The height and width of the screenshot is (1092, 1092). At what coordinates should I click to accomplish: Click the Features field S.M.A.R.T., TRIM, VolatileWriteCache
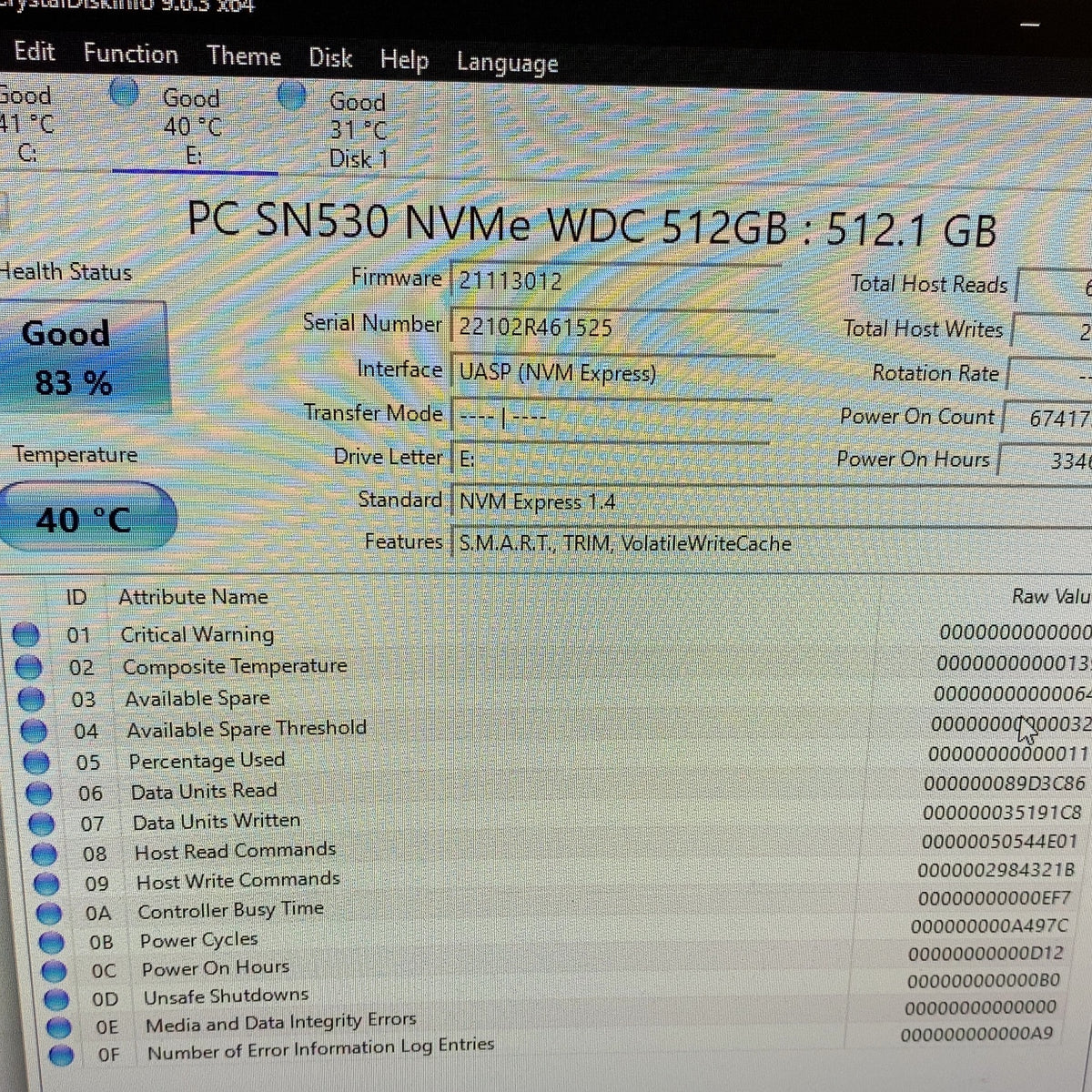tap(772, 543)
